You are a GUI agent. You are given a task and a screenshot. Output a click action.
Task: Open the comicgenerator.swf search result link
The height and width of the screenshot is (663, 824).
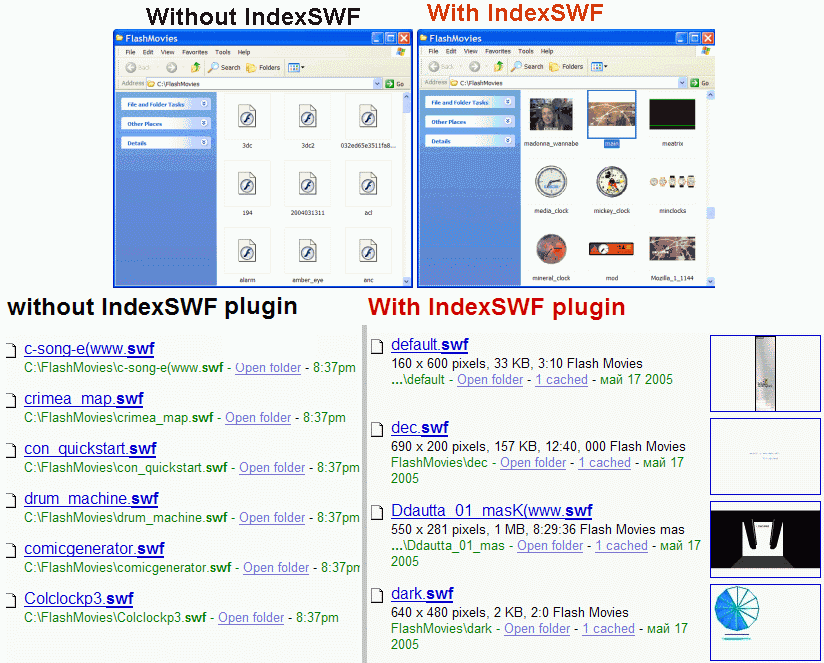(95, 548)
